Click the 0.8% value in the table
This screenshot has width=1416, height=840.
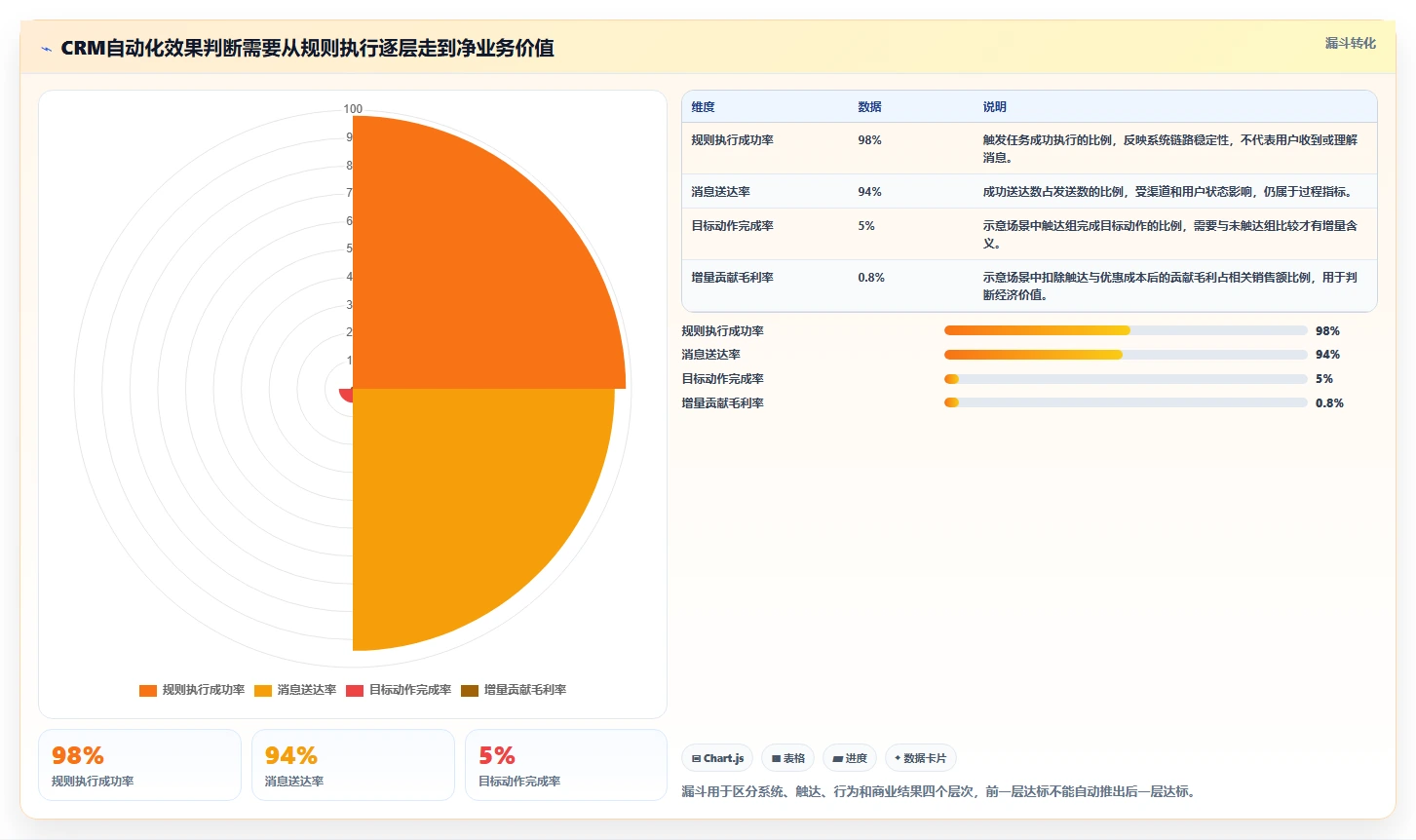pyautogui.click(x=871, y=278)
